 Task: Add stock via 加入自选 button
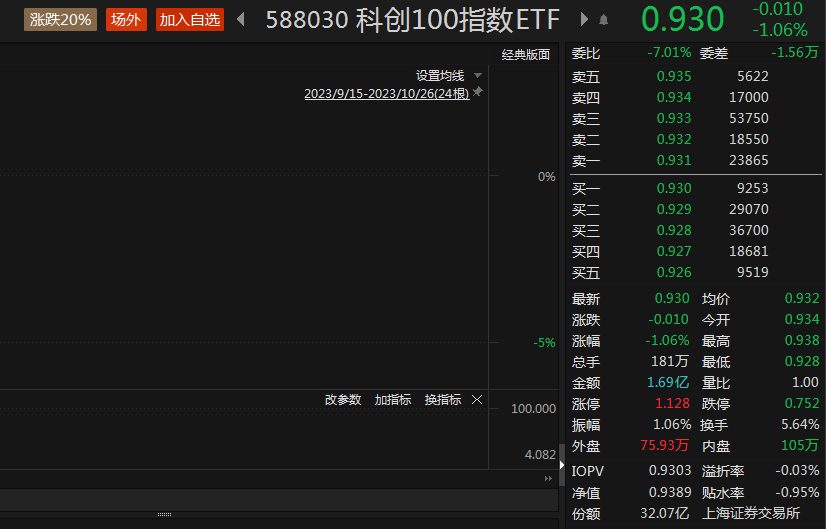pyautogui.click(x=190, y=19)
